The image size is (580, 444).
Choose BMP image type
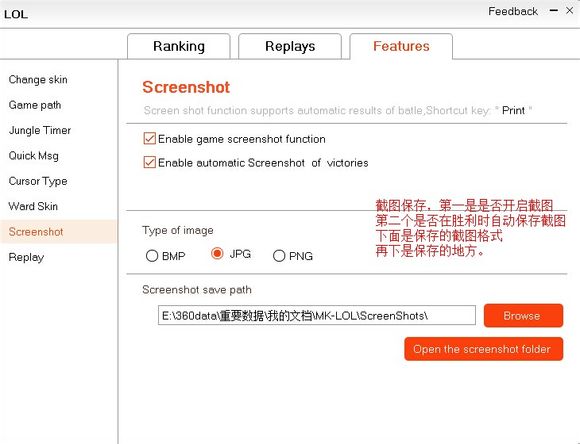152,256
